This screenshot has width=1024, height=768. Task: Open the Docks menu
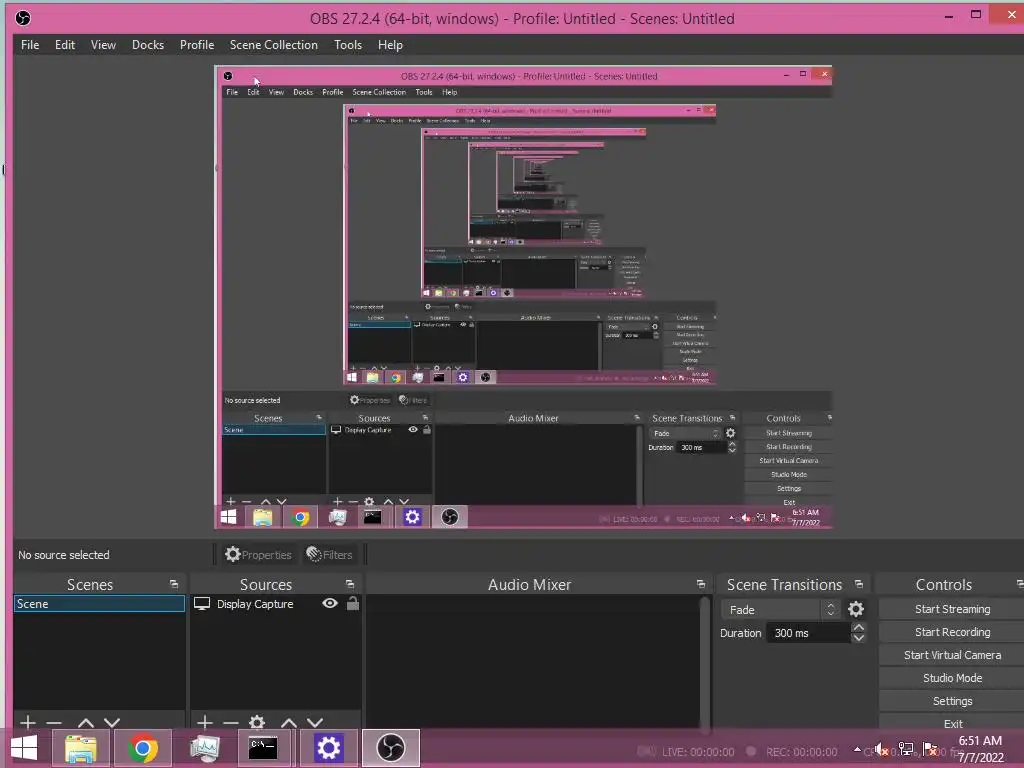148,45
